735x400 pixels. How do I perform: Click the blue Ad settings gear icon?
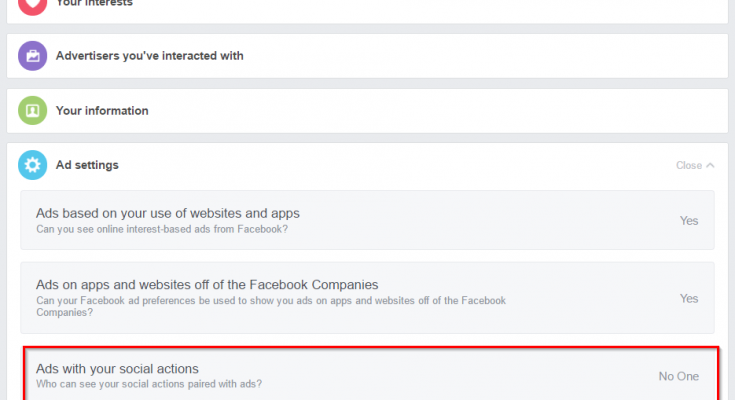tap(33, 165)
